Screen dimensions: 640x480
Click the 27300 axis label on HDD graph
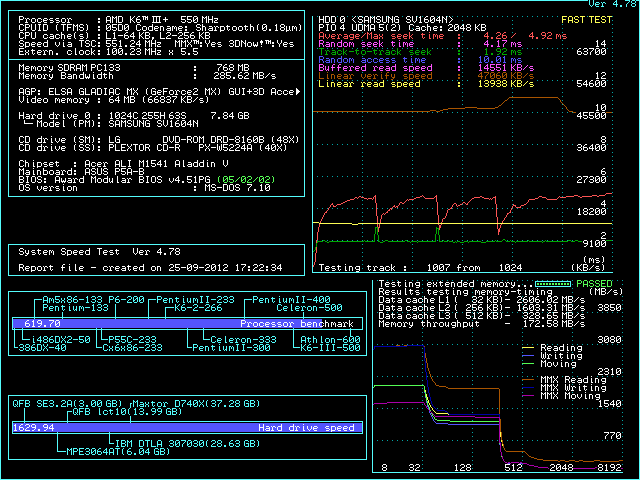[x=591, y=180]
